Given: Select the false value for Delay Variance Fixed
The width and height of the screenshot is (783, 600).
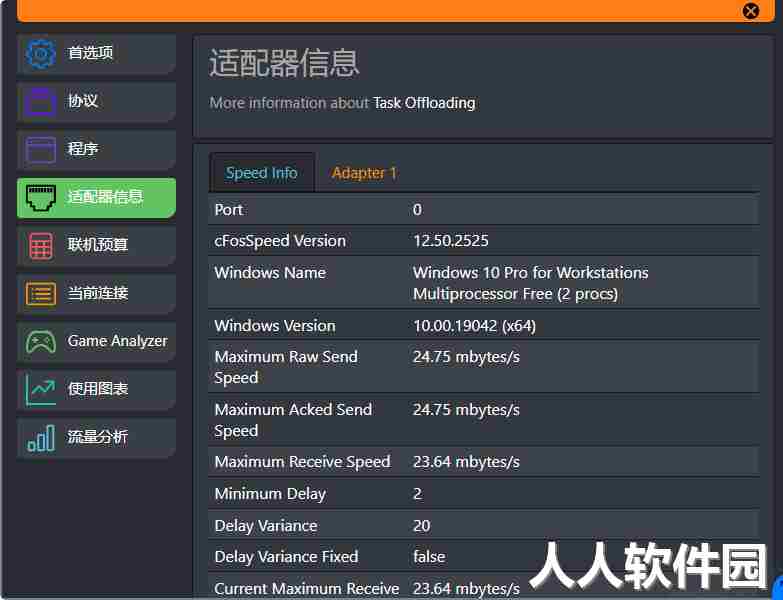Looking at the screenshot, I should [429, 557].
